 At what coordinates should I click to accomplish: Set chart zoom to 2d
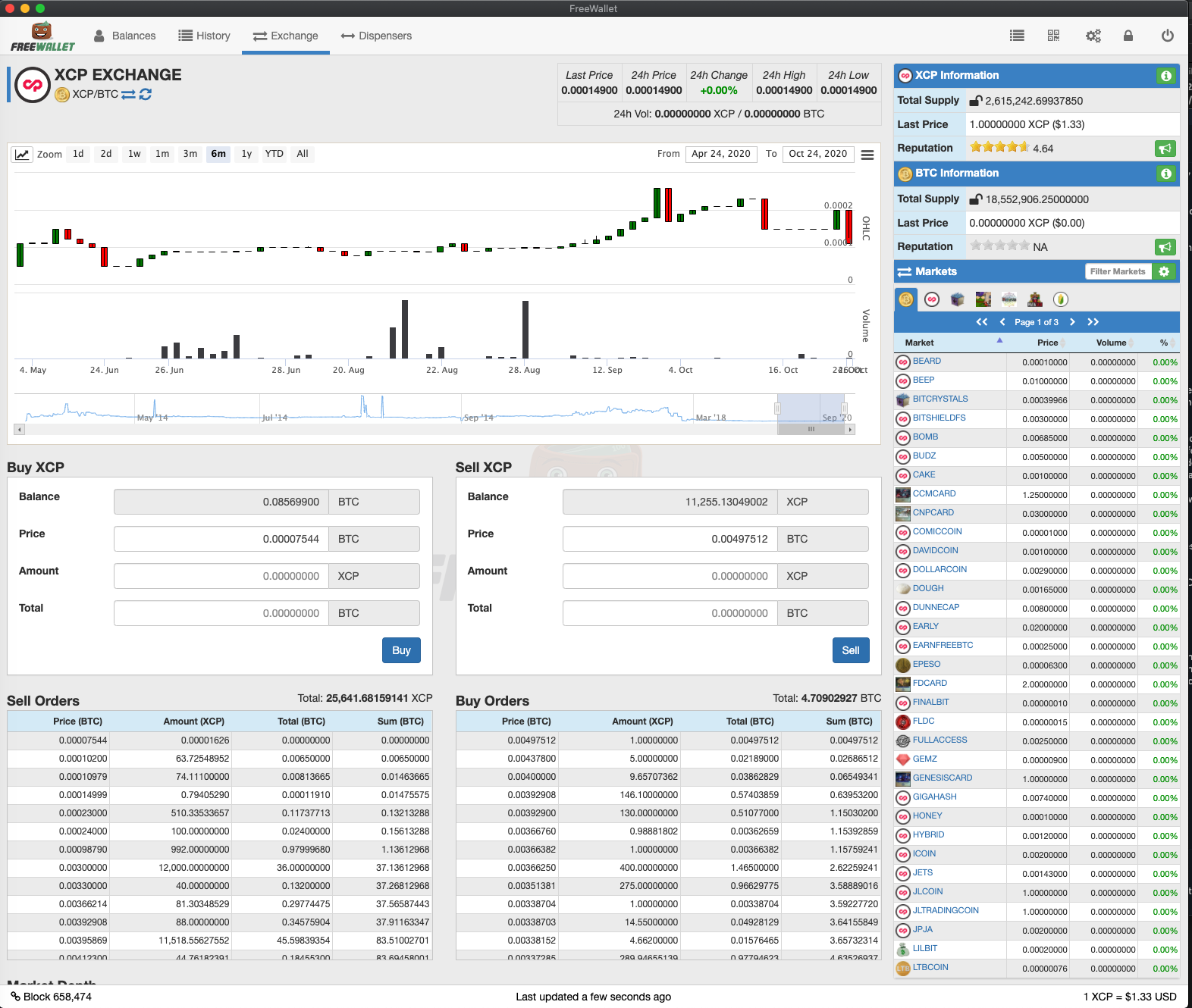point(106,154)
